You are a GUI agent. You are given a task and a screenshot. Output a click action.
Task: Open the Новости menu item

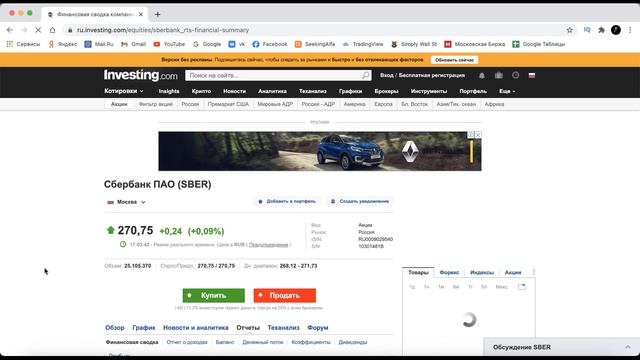click(234, 91)
